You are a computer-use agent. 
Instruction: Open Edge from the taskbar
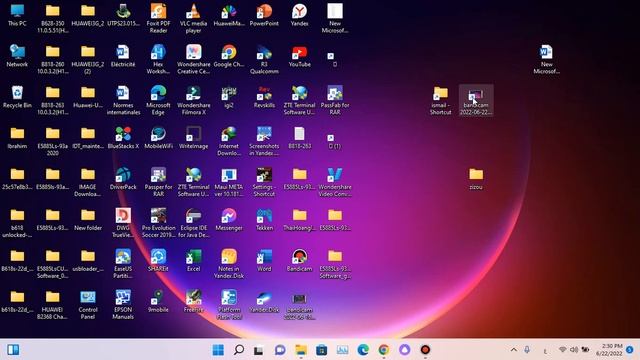point(363,350)
